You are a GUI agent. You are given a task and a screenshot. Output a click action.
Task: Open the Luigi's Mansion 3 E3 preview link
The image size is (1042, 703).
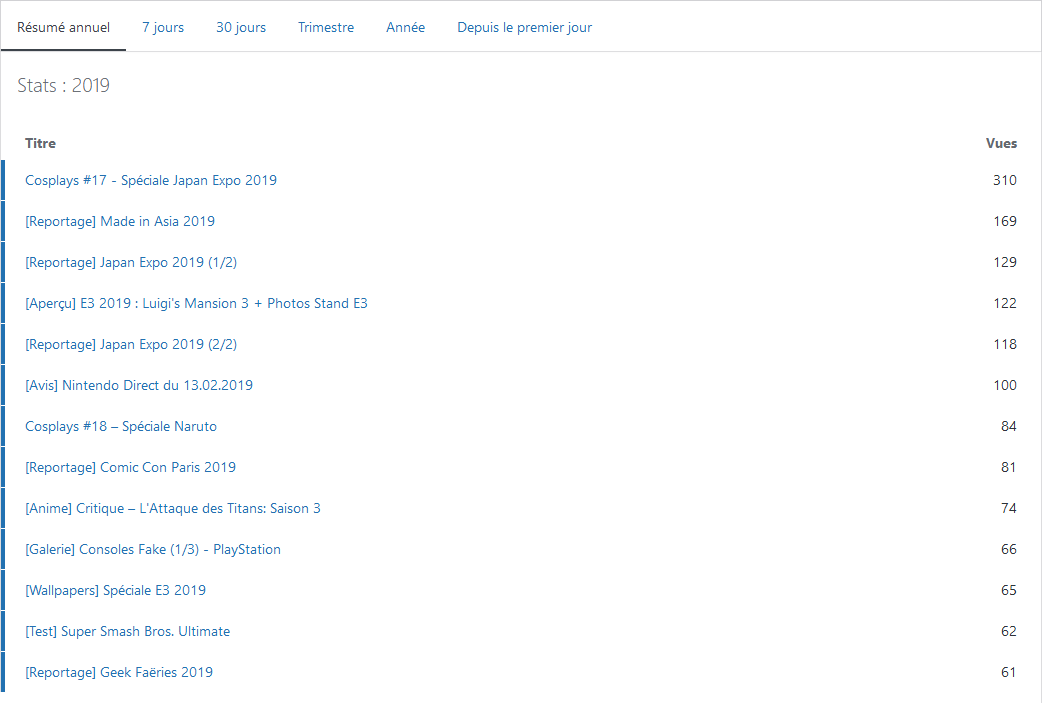coord(196,303)
